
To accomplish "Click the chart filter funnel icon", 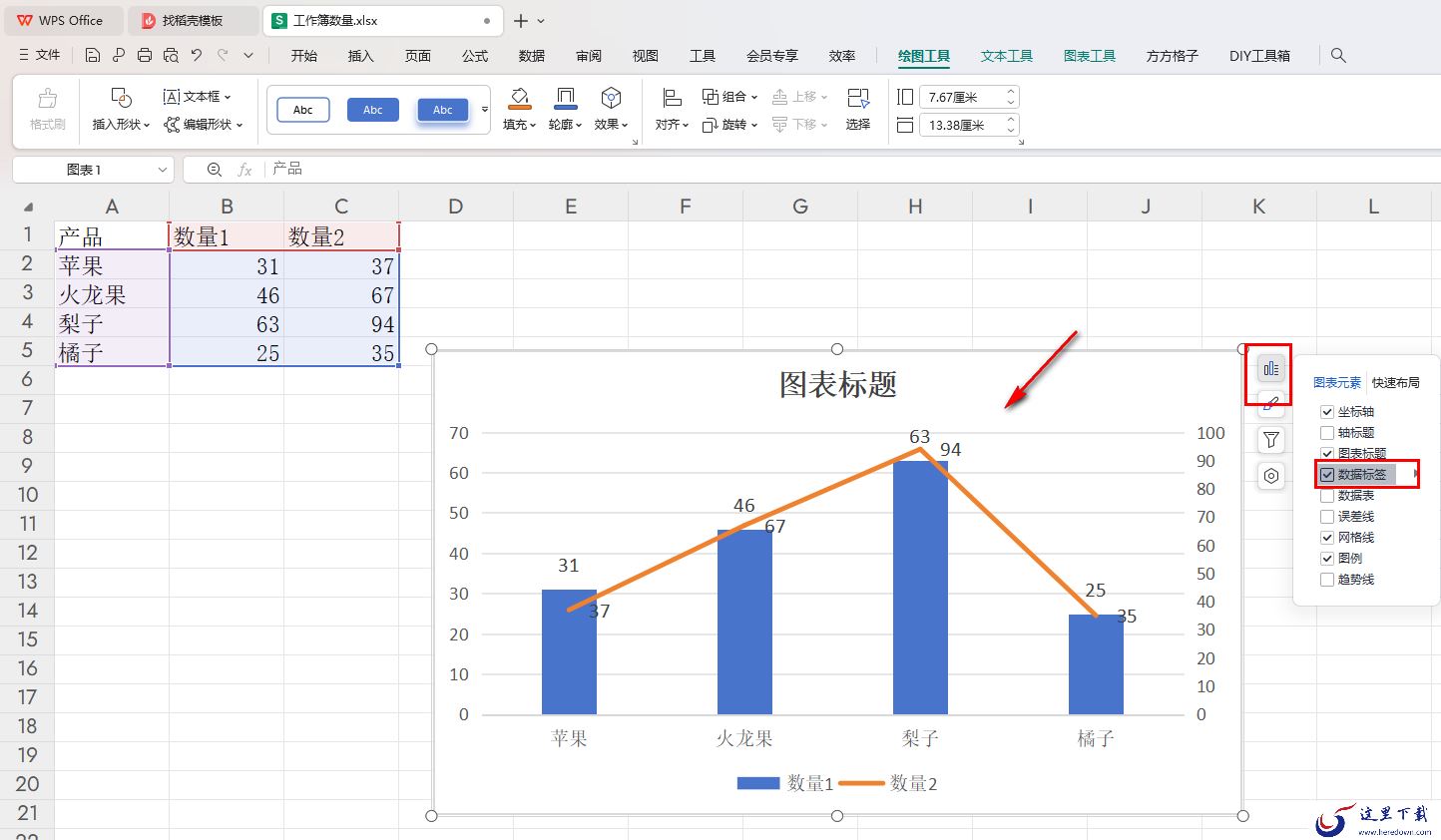I will (1270, 440).
